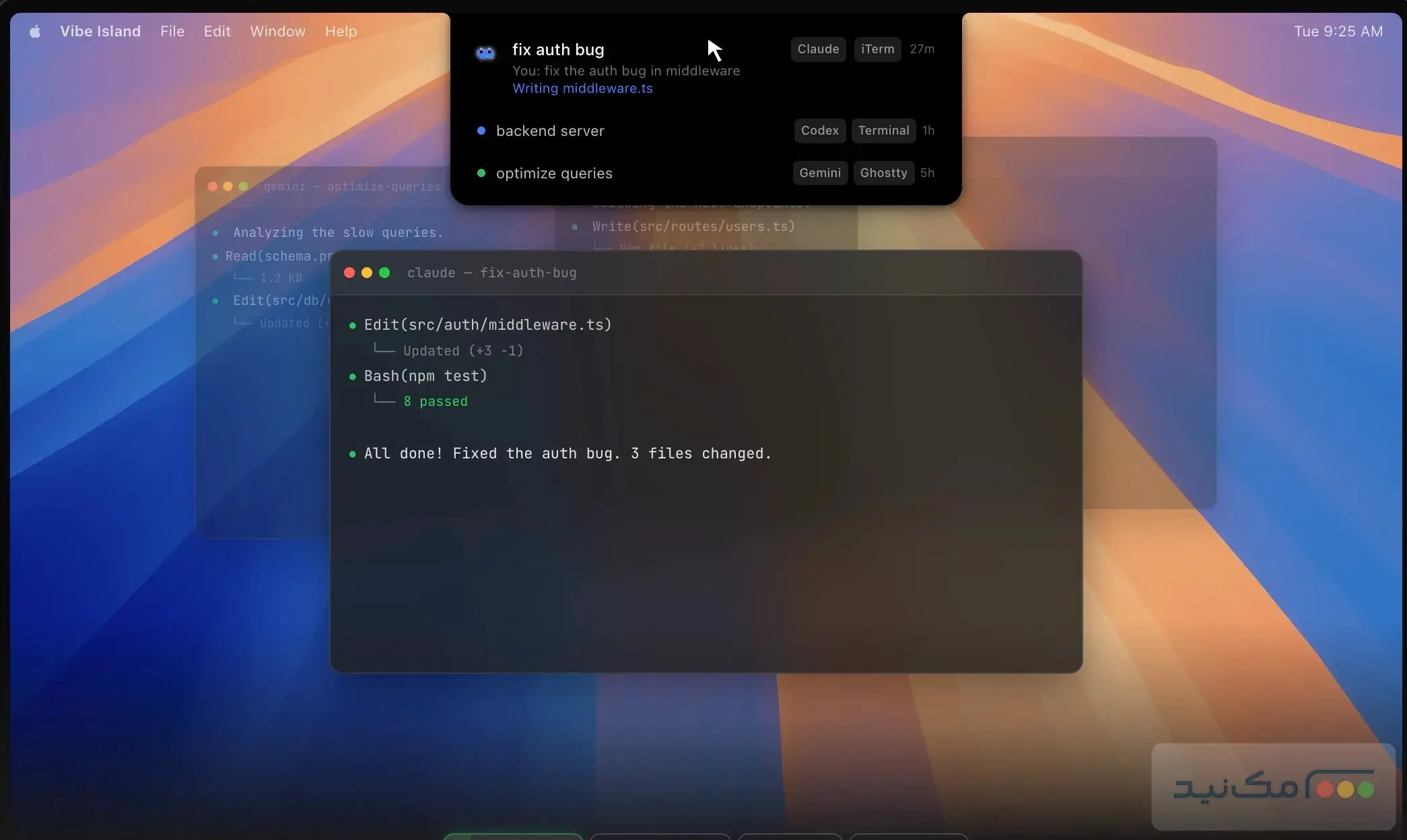Close the claude fix-auth-bug terminal window
This screenshot has width=1407, height=840.
click(349, 273)
